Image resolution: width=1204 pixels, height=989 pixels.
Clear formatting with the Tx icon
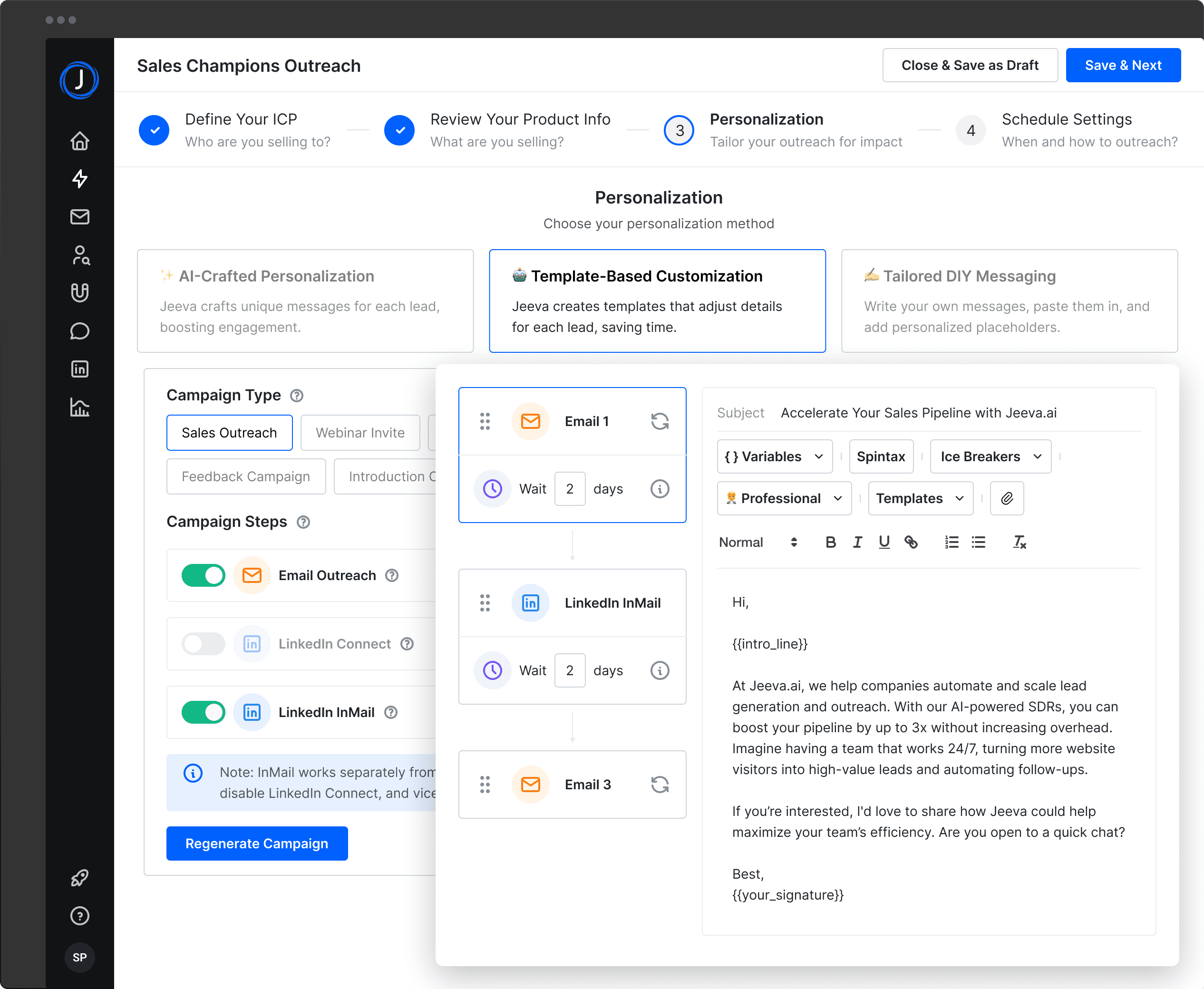[1020, 543]
